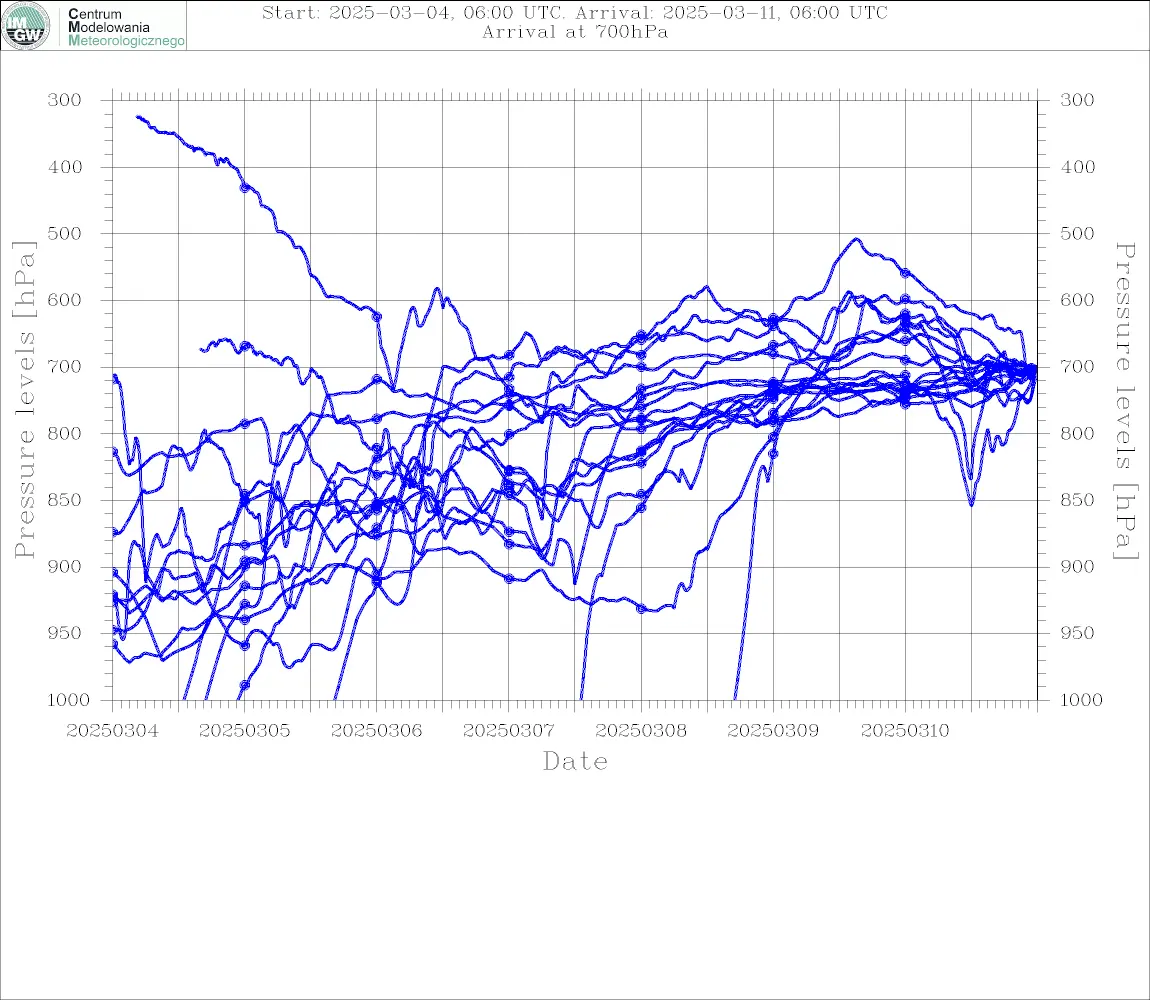This screenshot has height=1000, width=1150.
Task: Click right axis value '400'
Action: 1077,167
